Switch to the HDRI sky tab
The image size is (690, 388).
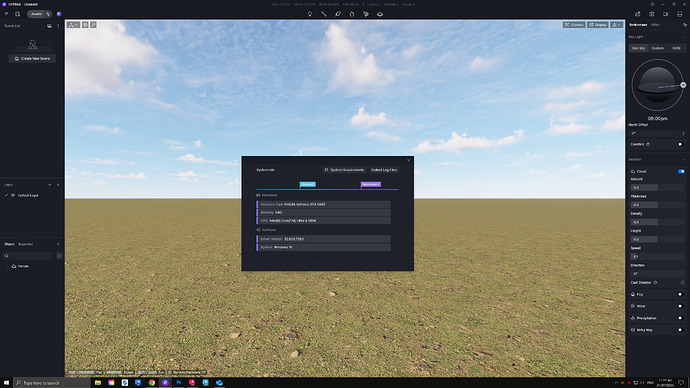676,48
